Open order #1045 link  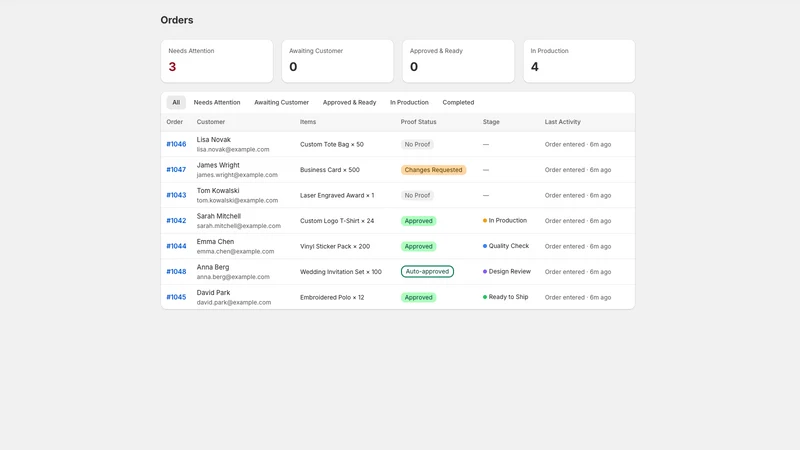176,297
